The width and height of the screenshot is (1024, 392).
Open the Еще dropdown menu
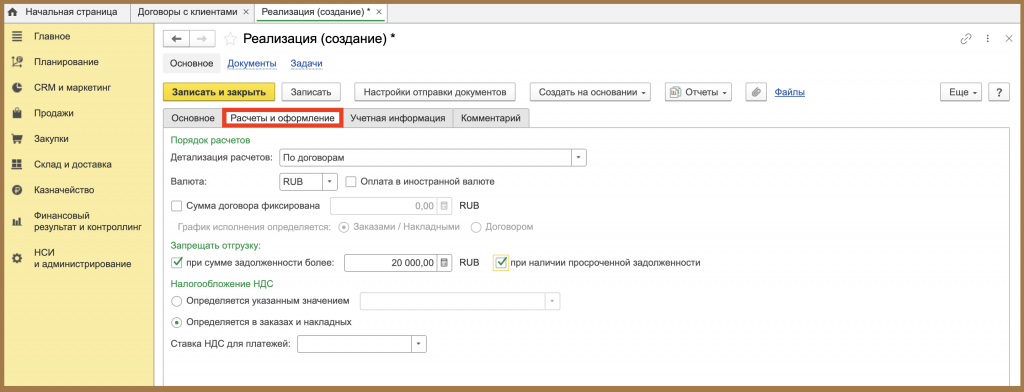pyautogui.click(x=961, y=92)
